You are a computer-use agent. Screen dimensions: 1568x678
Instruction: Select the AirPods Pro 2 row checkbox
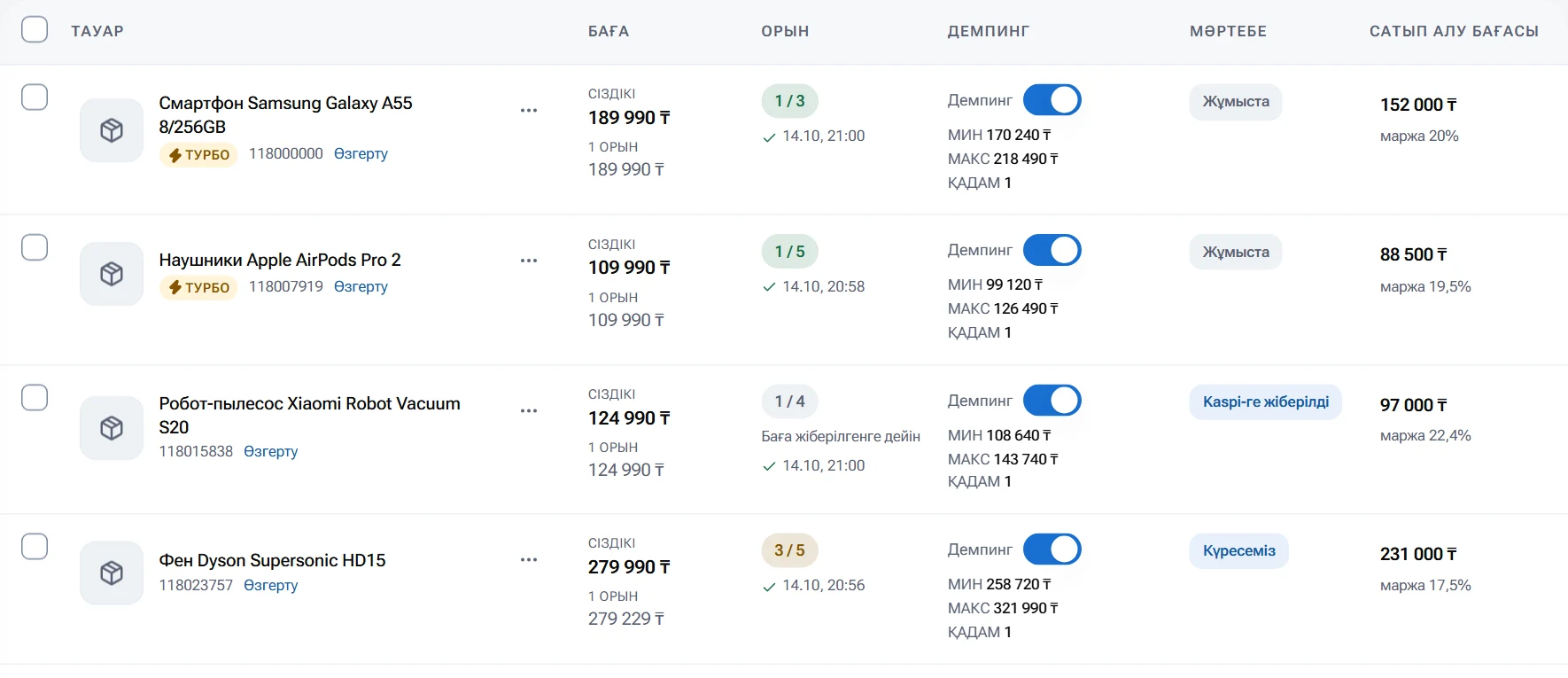pos(35,247)
